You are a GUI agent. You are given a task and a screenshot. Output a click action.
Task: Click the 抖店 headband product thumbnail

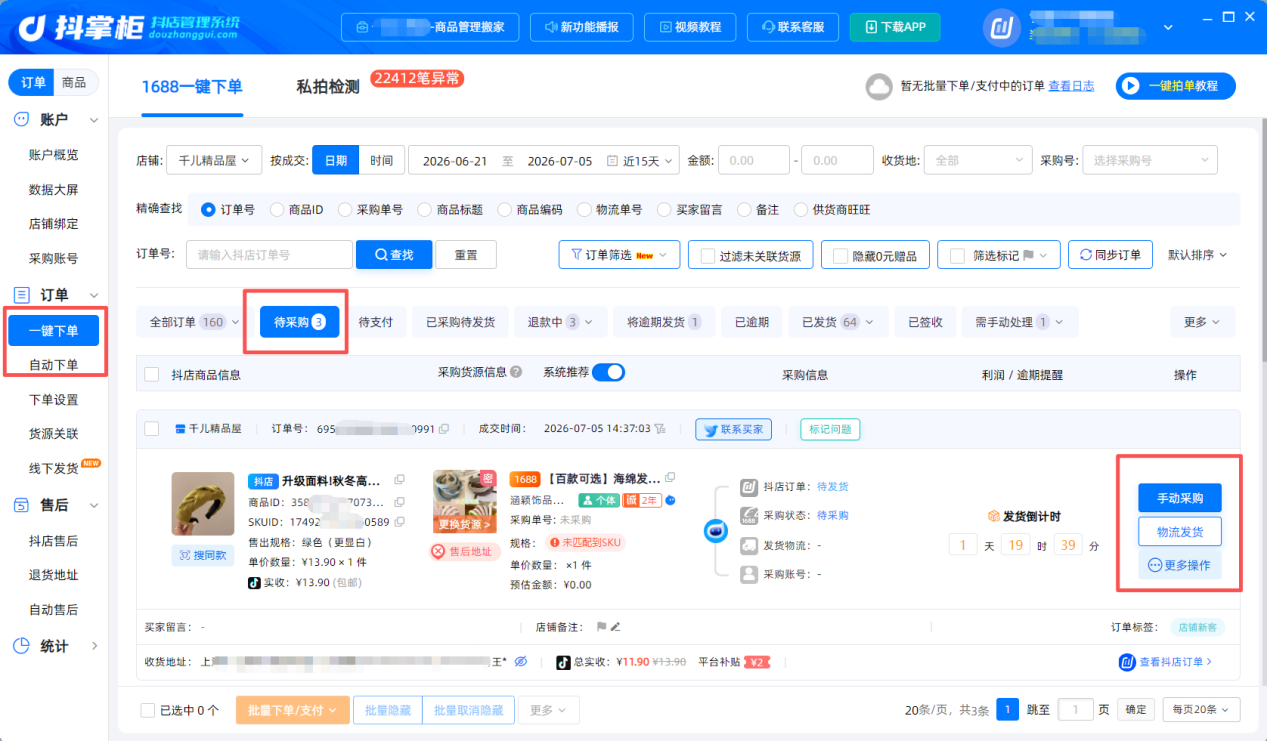pyautogui.click(x=203, y=504)
